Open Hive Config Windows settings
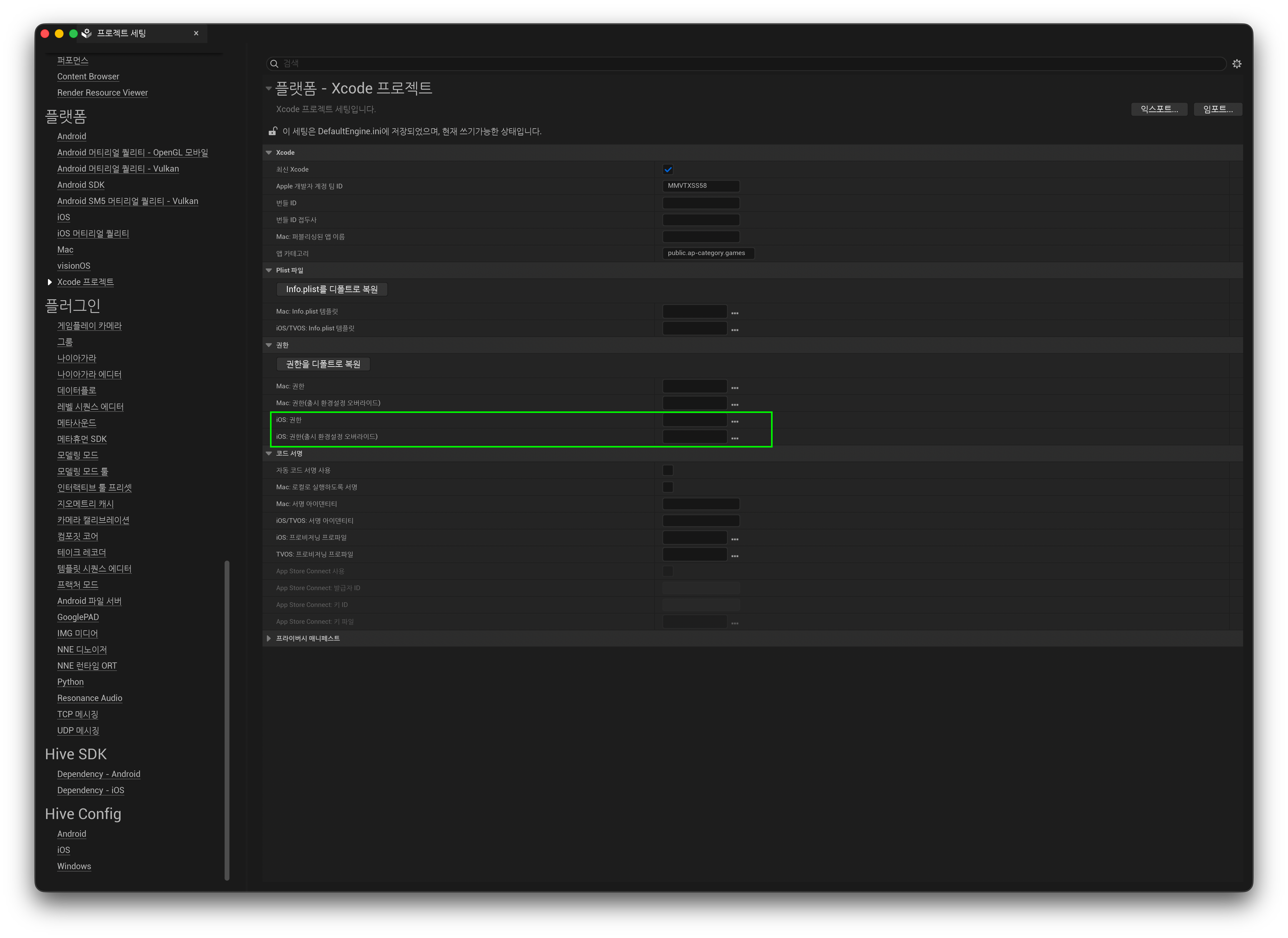 pos(74,866)
